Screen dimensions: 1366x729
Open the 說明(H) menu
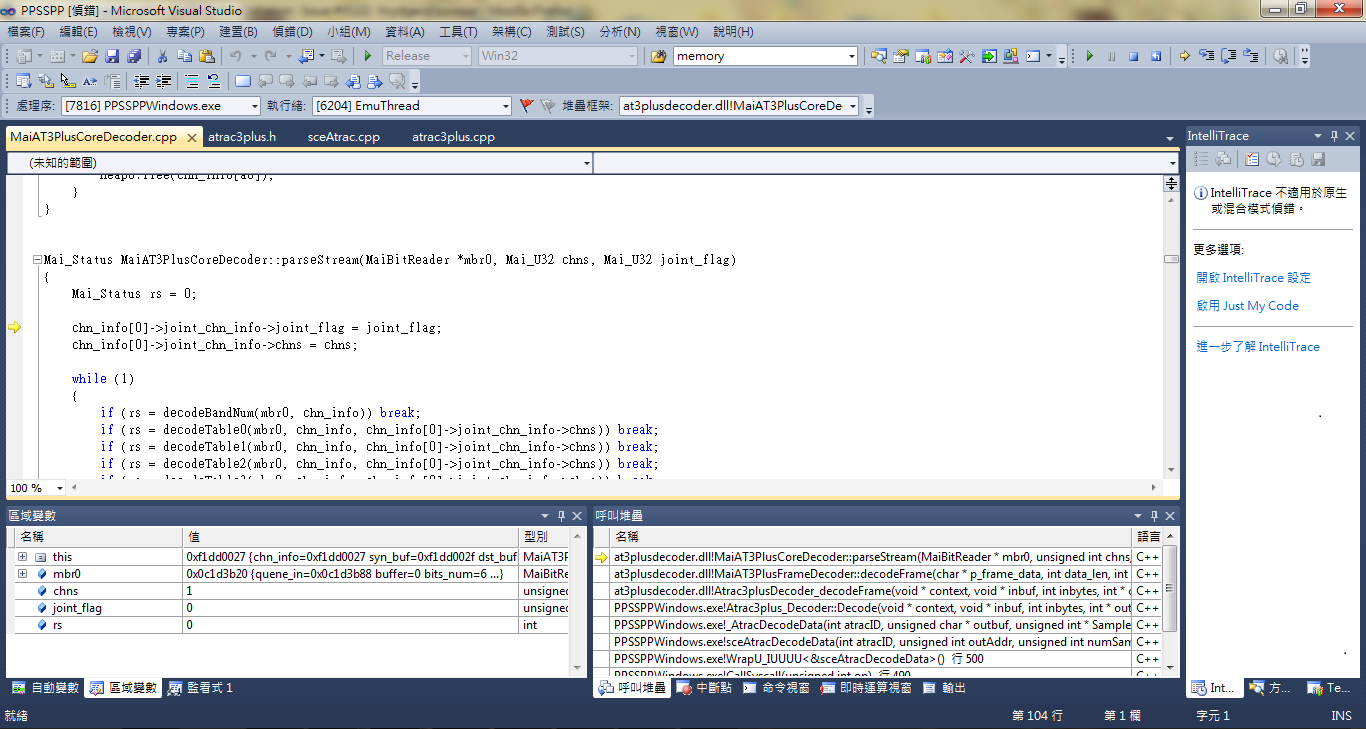[733, 32]
